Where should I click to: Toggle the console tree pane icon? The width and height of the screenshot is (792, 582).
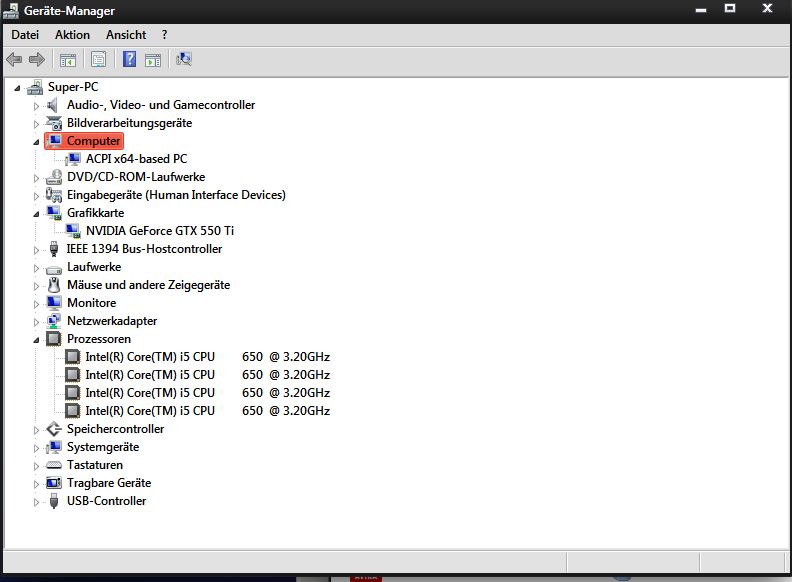tap(68, 59)
